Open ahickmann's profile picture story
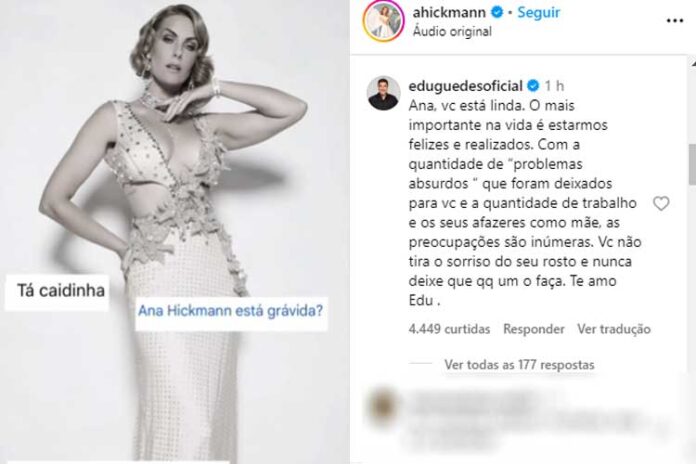The image size is (696, 464). 383,21
